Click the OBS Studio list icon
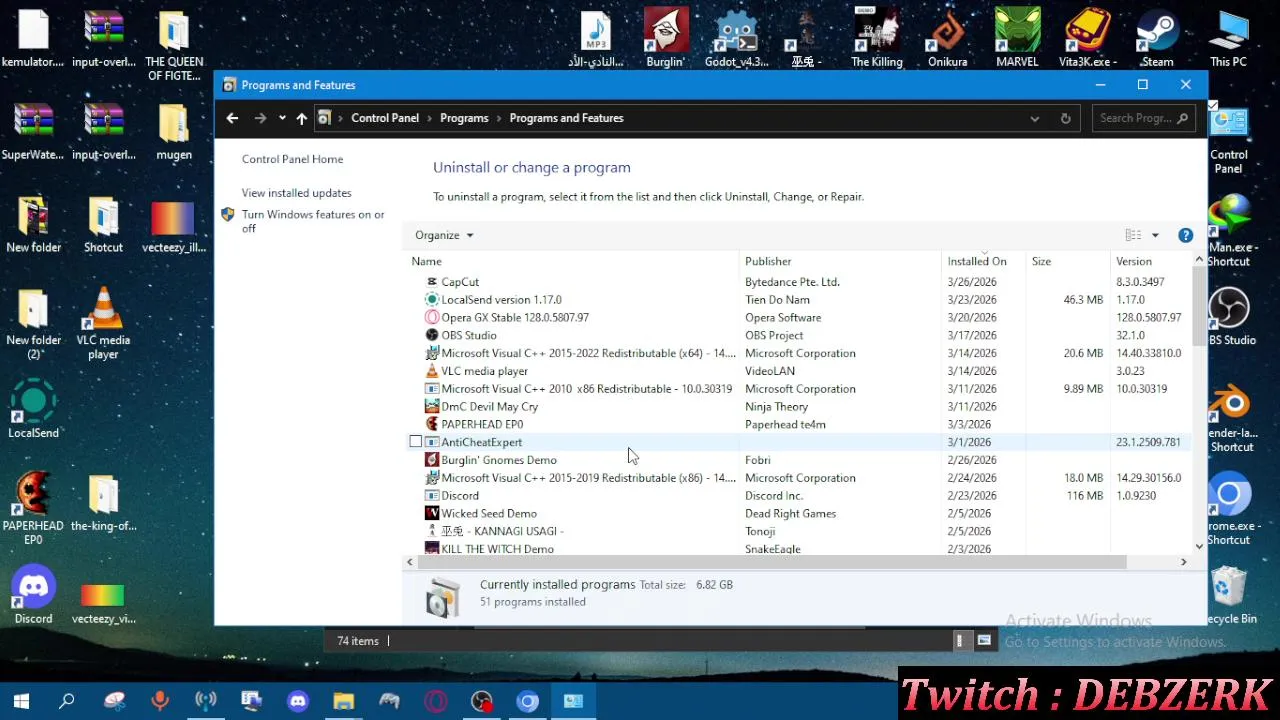Viewport: 1280px width, 720px height. pos(432,336)
